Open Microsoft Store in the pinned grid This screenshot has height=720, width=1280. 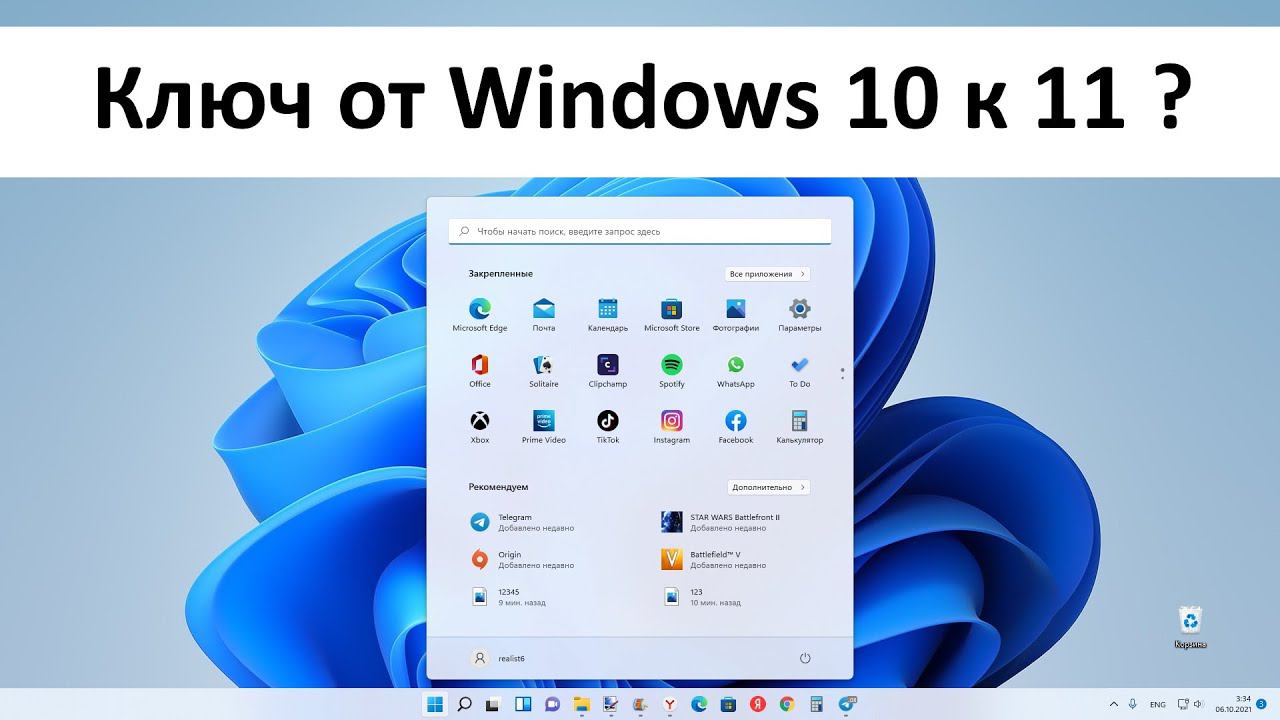click(672, 314)
